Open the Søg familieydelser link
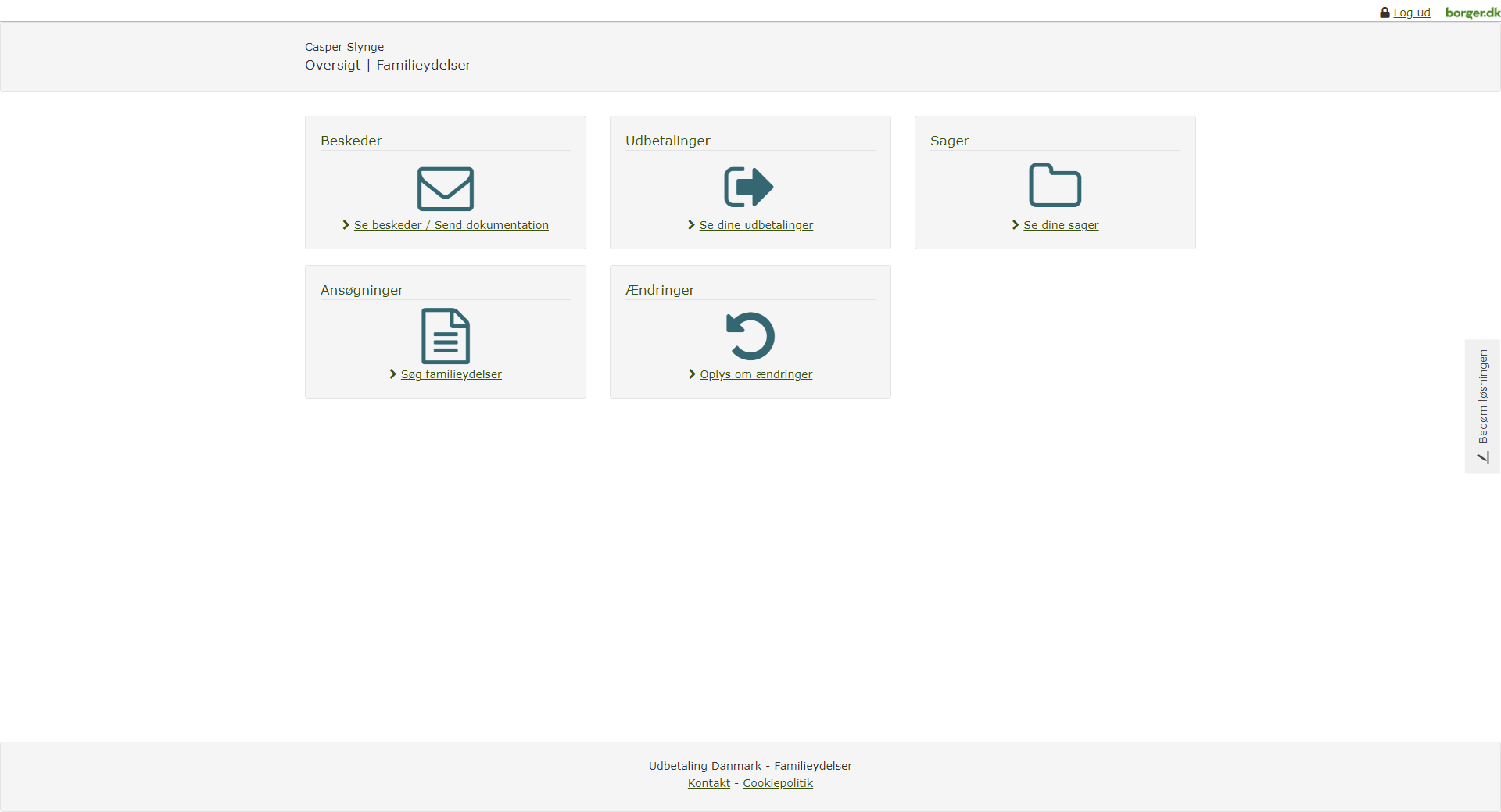1501x812 pixels. point(451,374)
